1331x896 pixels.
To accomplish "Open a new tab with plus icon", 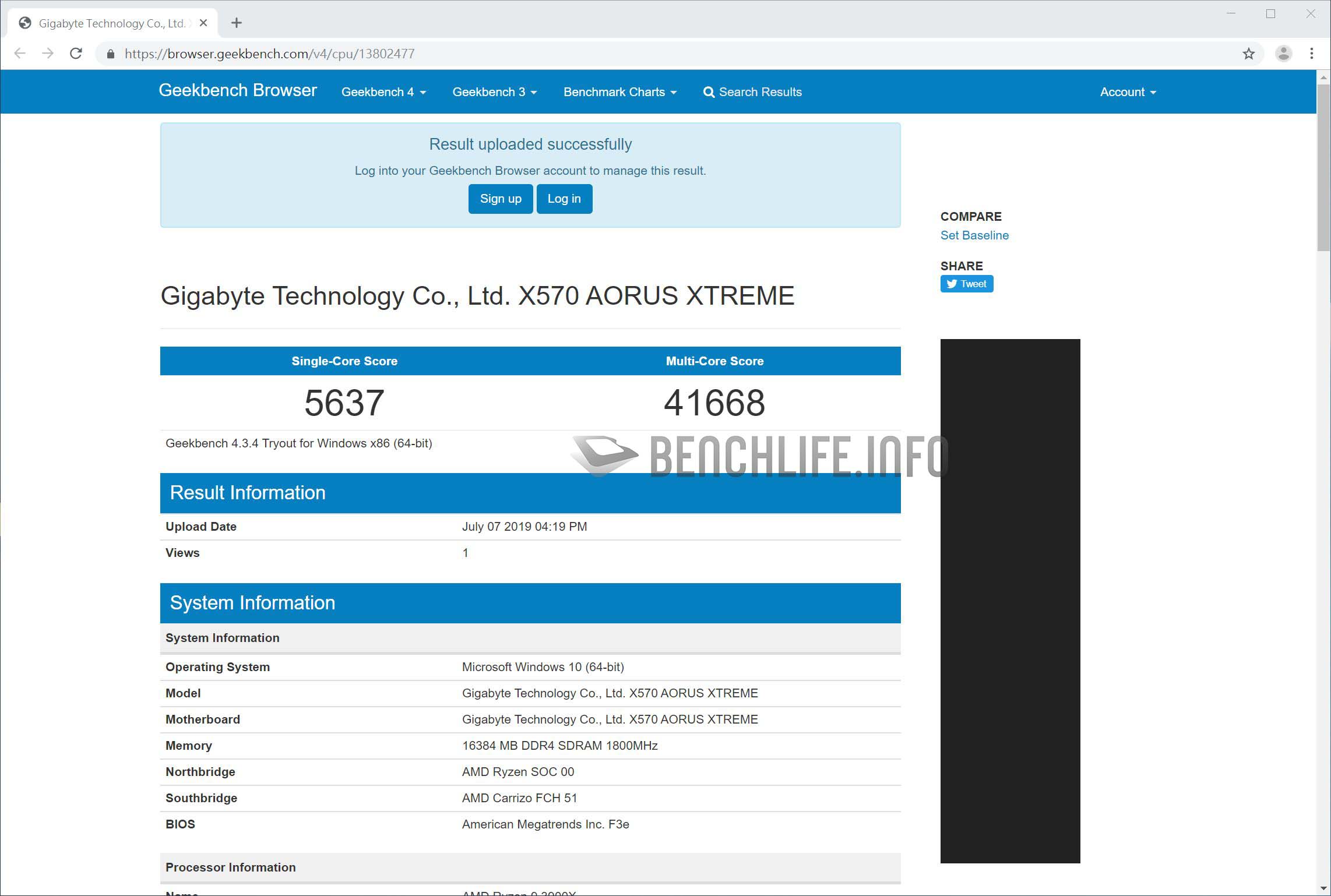I will (236, 23).
